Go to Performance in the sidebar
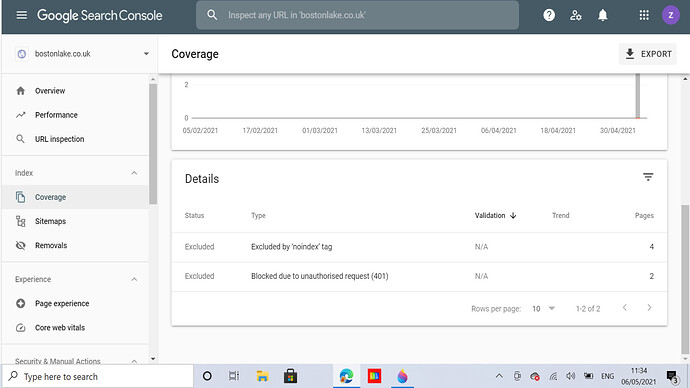 (75, 115)
